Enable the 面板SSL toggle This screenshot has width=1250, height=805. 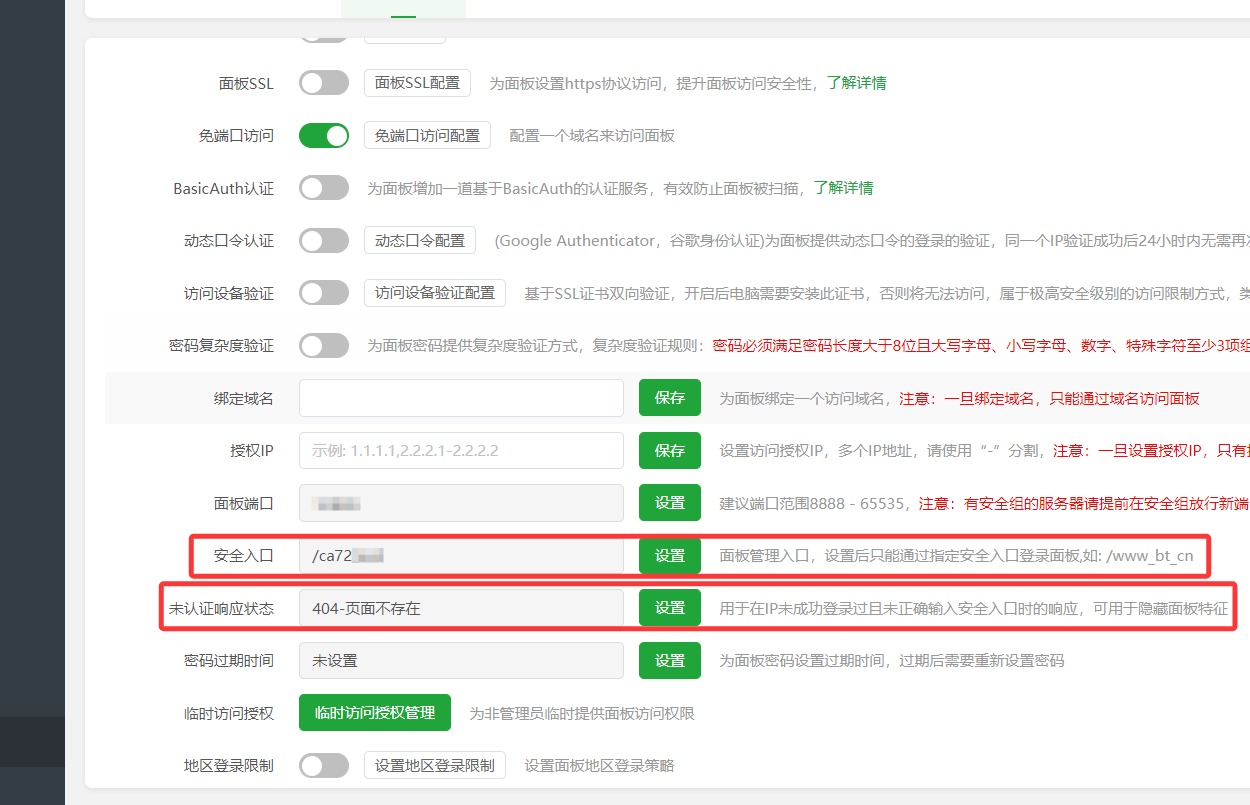323,83
